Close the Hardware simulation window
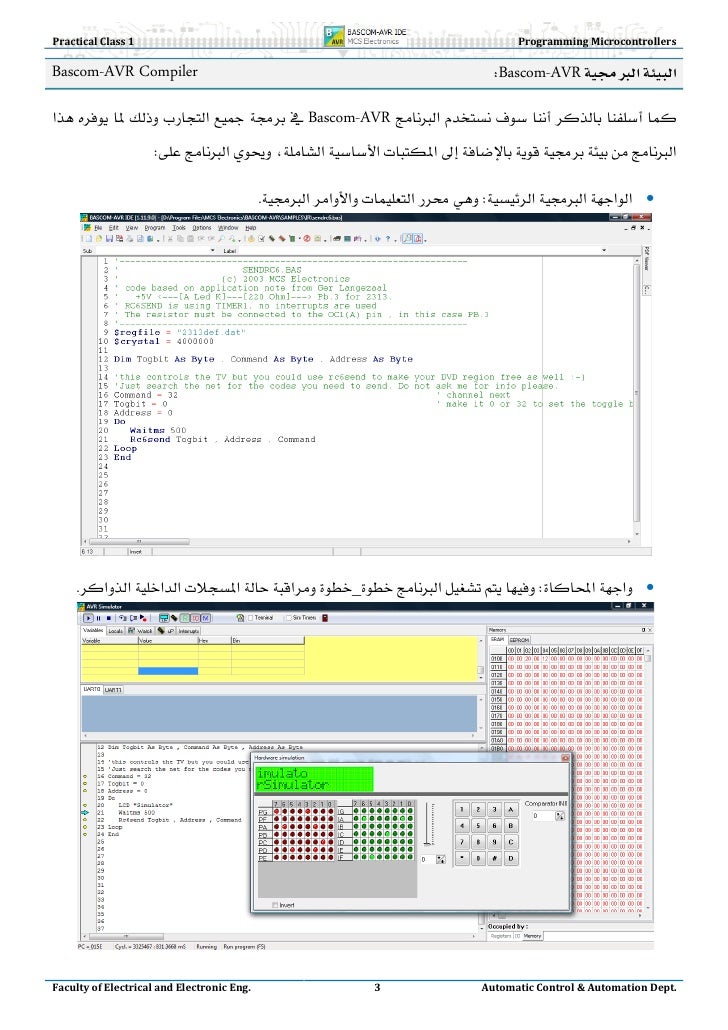Image resolution: width=728 pixels, height=1030 pixels. (565, 758)
